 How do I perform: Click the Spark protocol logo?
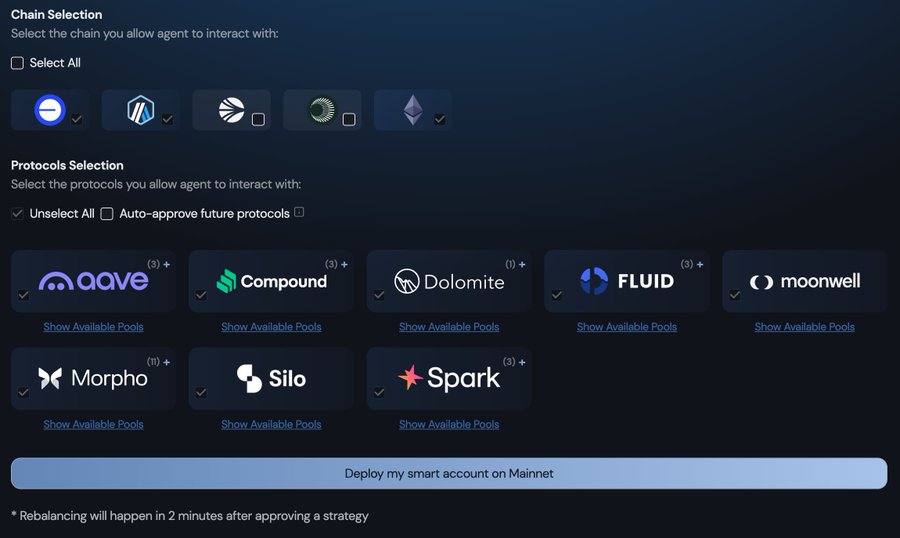(x=449, y=378)
